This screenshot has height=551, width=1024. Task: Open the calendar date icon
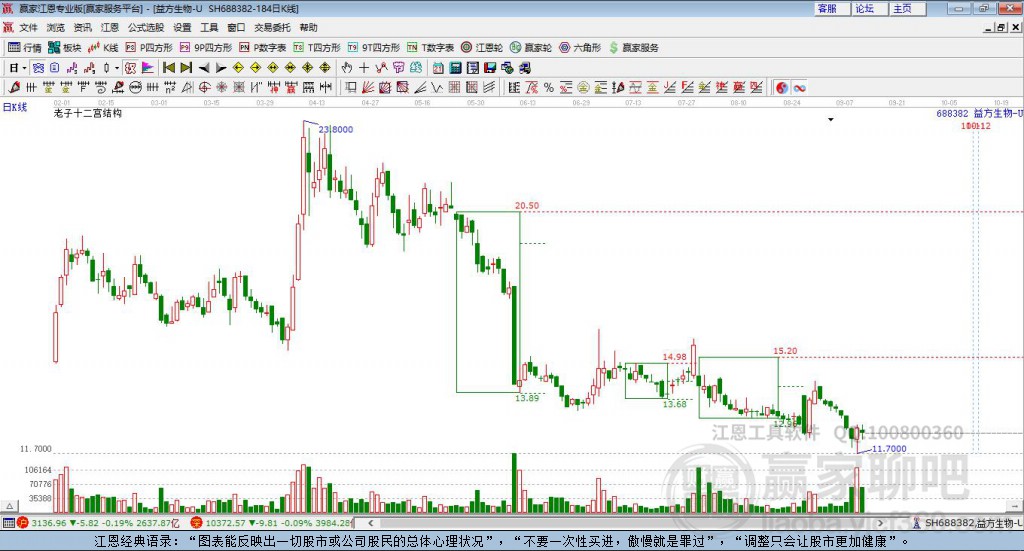(438, 68)
